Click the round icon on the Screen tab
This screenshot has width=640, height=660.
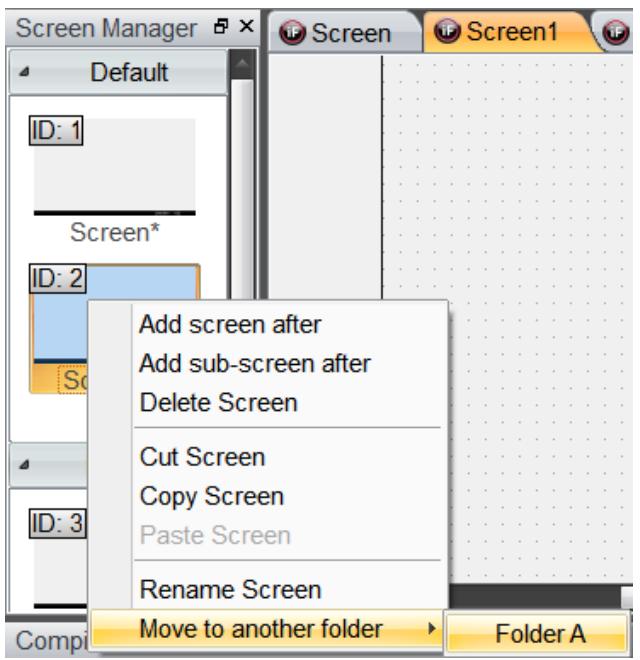292,32
